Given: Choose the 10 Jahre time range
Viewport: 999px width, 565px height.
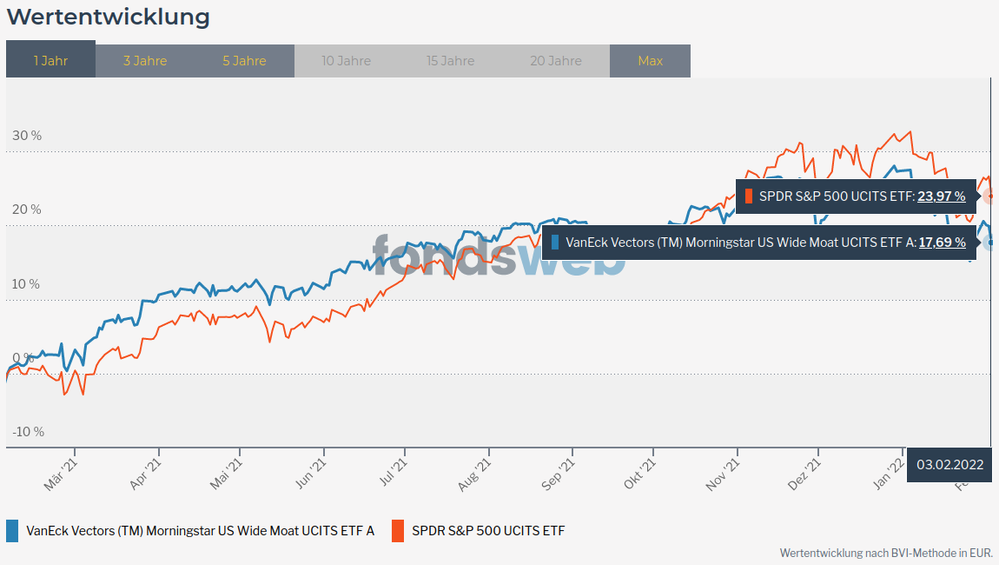Looking at the screenshot, I should [346, 60].
